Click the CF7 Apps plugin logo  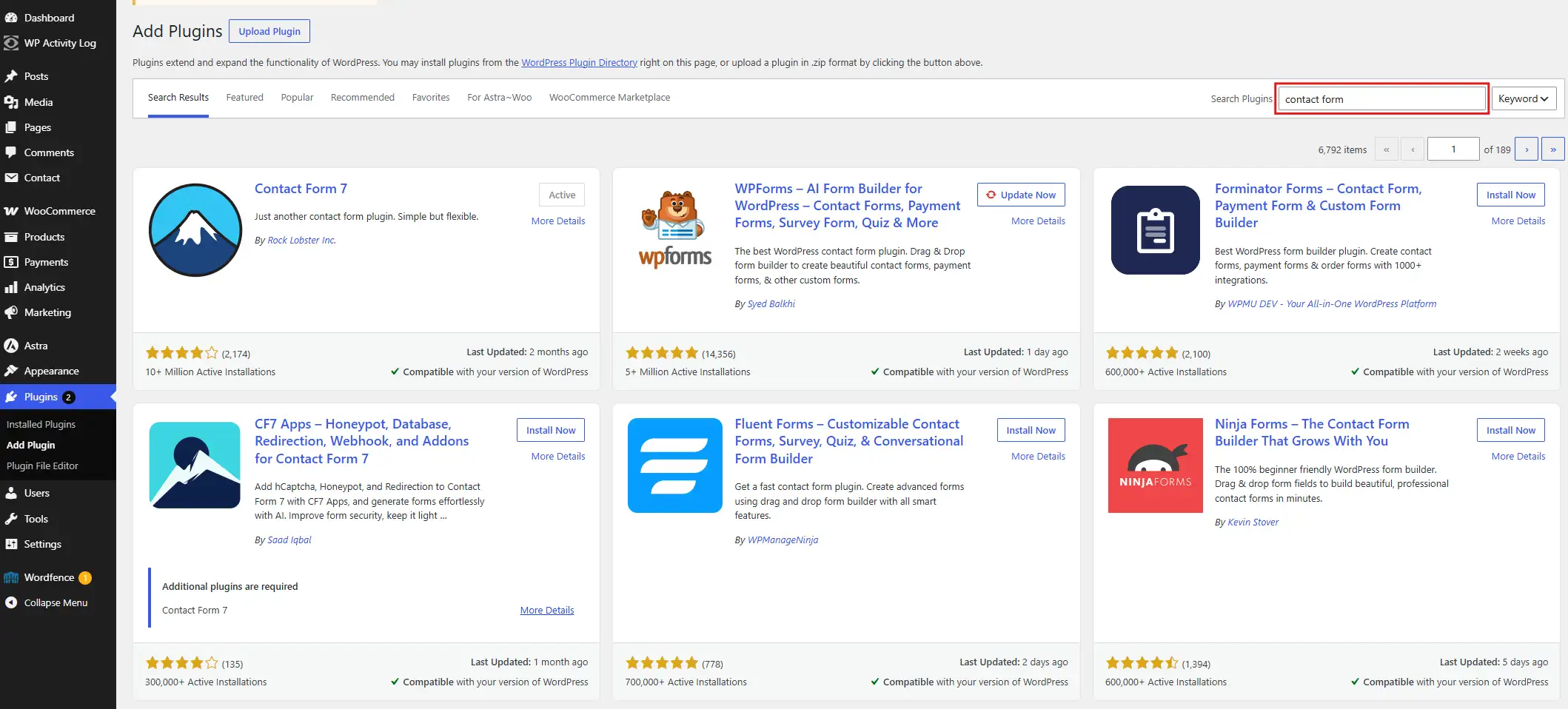pos(195,466)
